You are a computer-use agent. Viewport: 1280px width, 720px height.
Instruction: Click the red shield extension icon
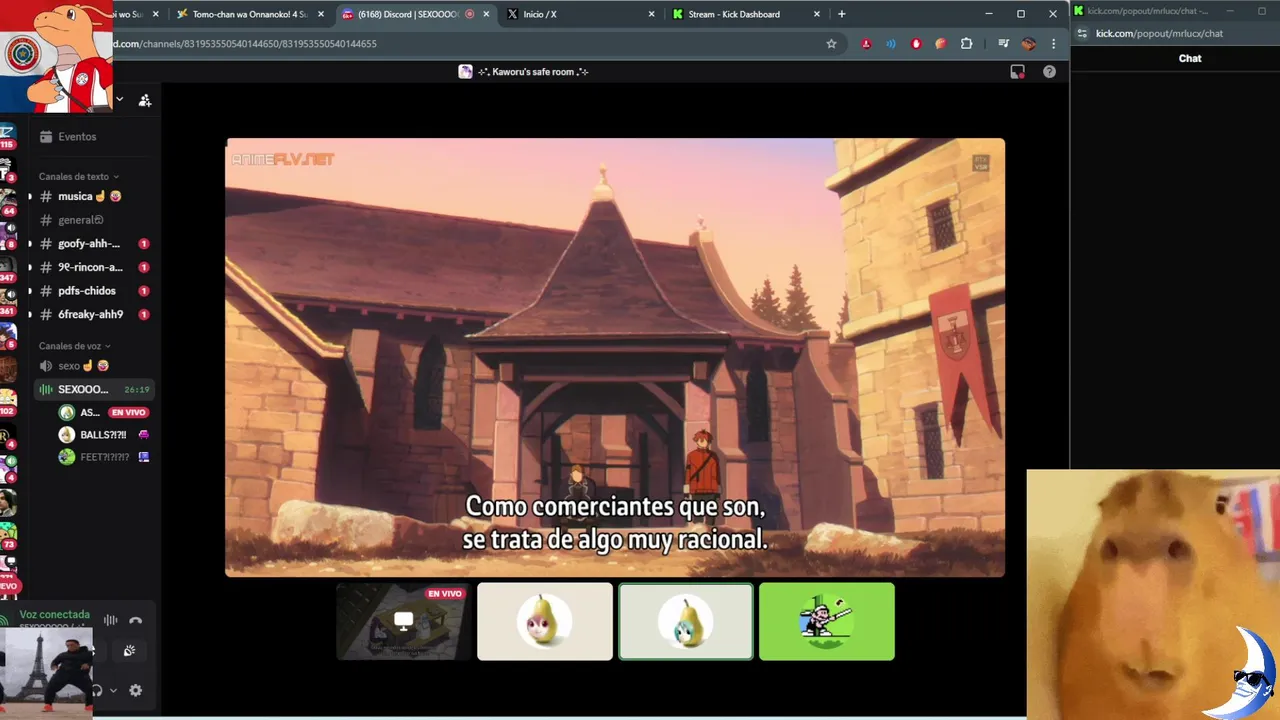916,44
